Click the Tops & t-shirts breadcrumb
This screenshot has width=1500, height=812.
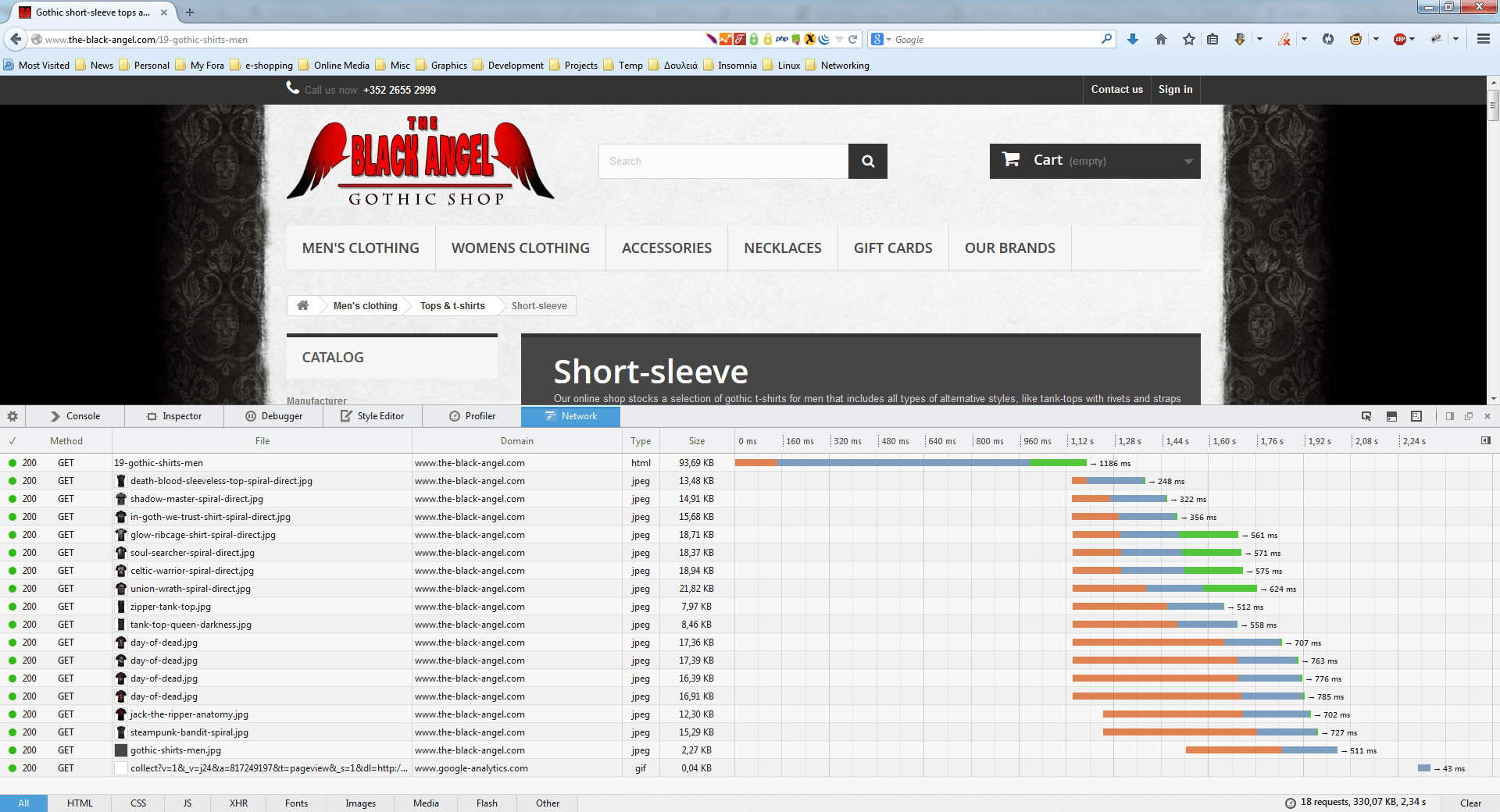pyautogui.click(x=452, y=305)
